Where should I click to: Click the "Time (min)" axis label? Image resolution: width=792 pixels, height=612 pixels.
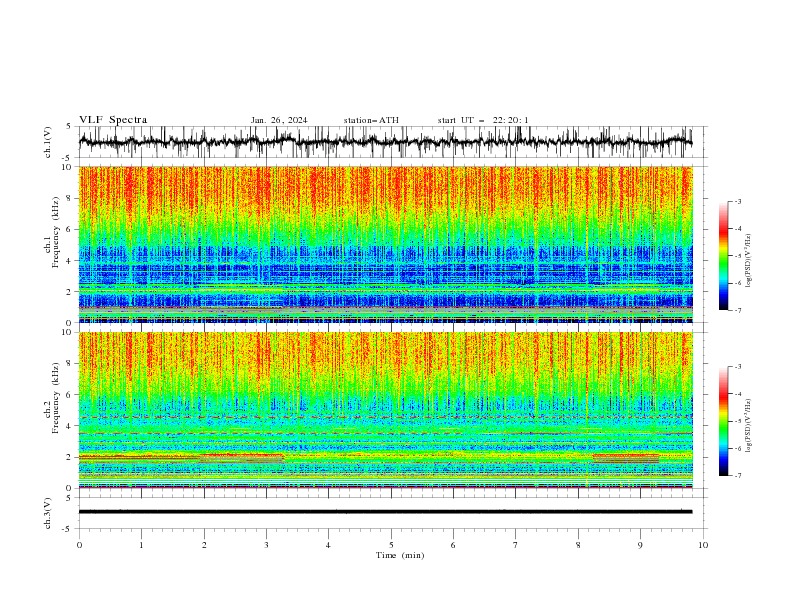click(x=400, y=555)
